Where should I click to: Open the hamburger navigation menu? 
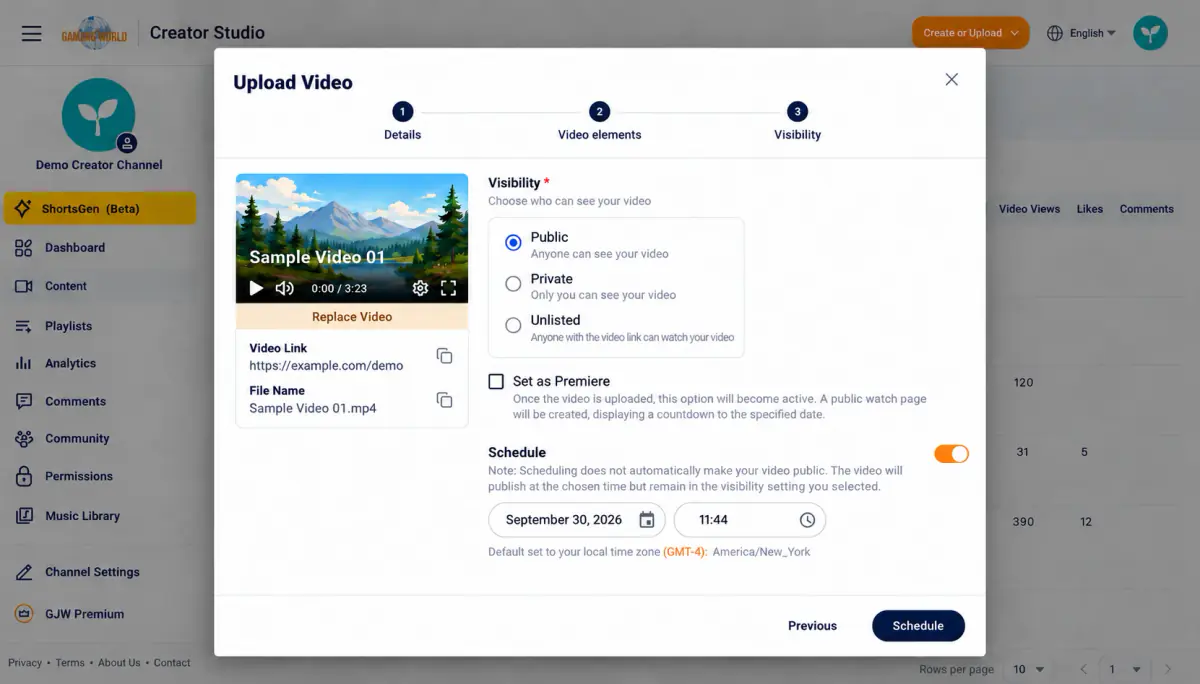coord(32,33)
